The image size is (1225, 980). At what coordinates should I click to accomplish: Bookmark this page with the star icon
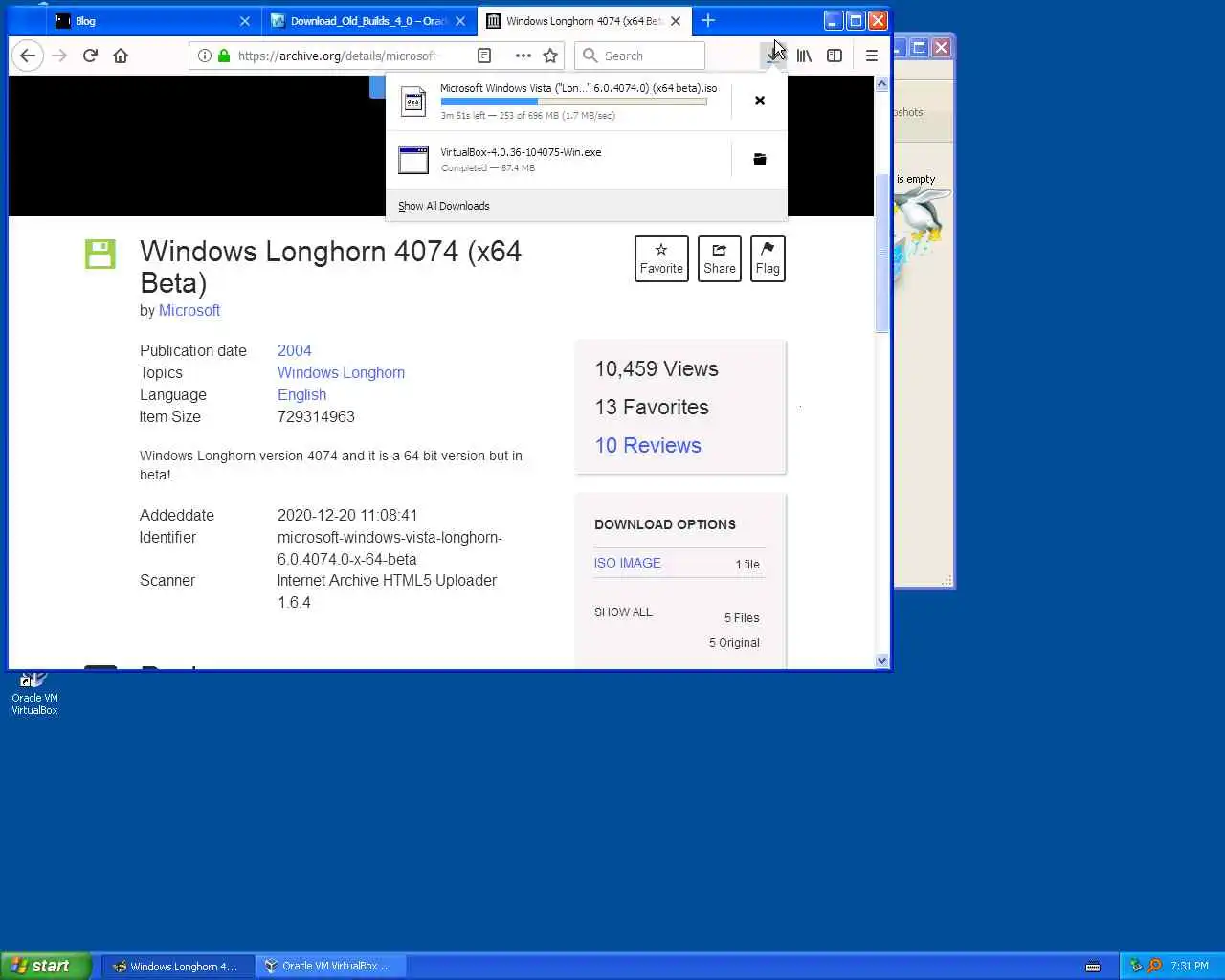(x=550, y=56)
